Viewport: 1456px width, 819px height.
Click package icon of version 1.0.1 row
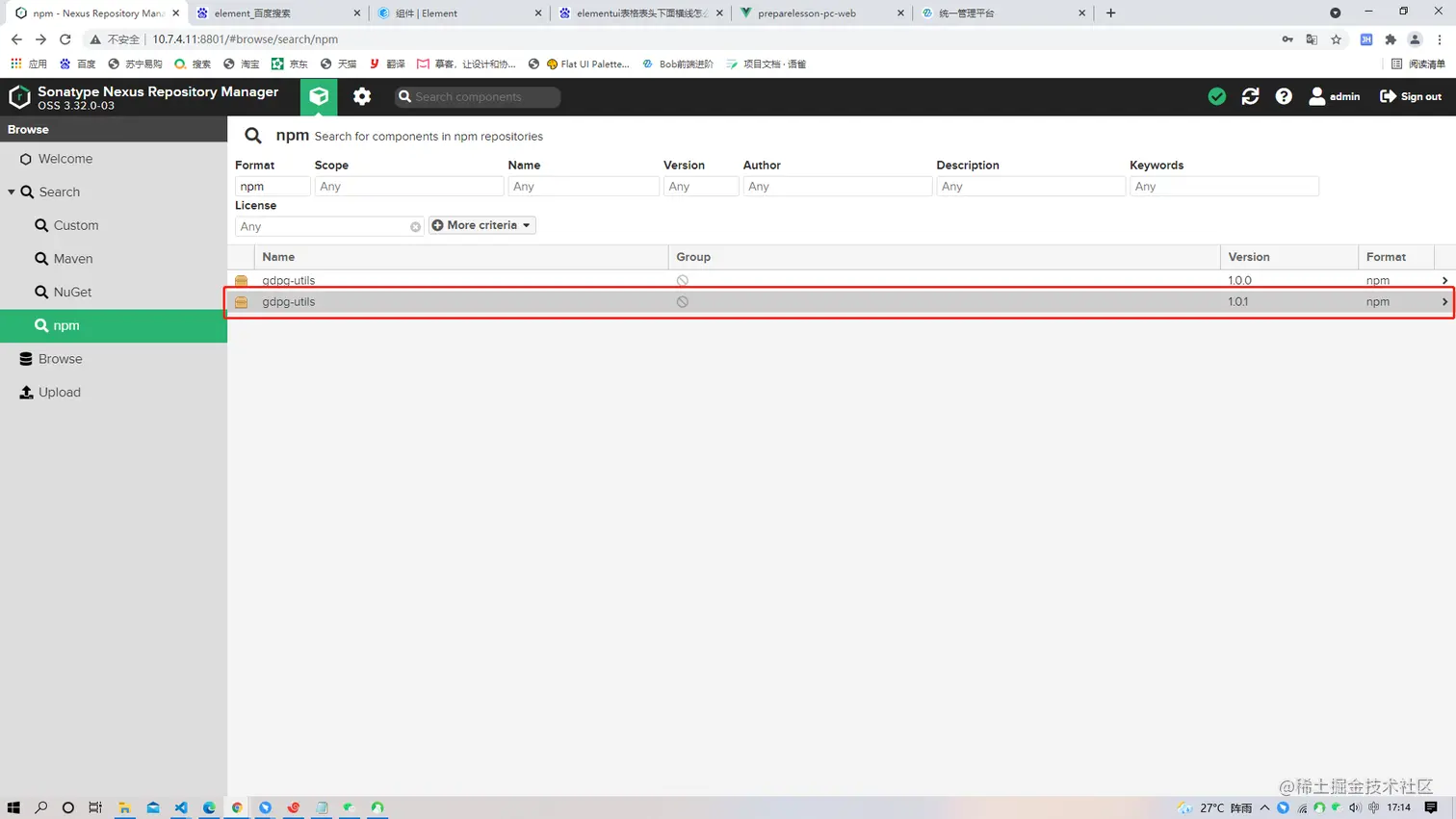(x=242, y=302)
